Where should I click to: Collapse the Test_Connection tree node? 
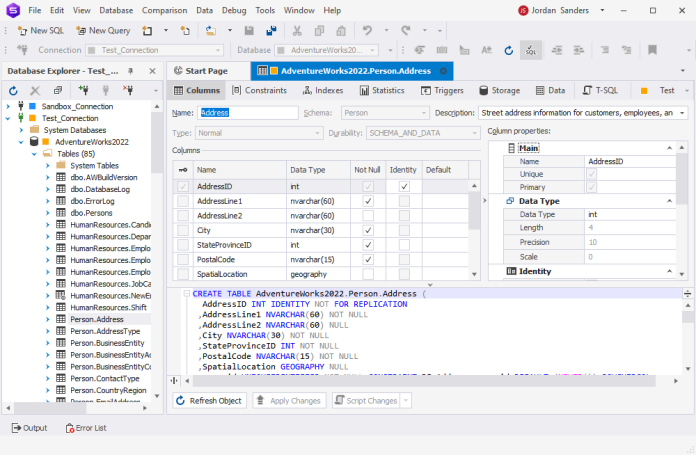pos(8,117)
